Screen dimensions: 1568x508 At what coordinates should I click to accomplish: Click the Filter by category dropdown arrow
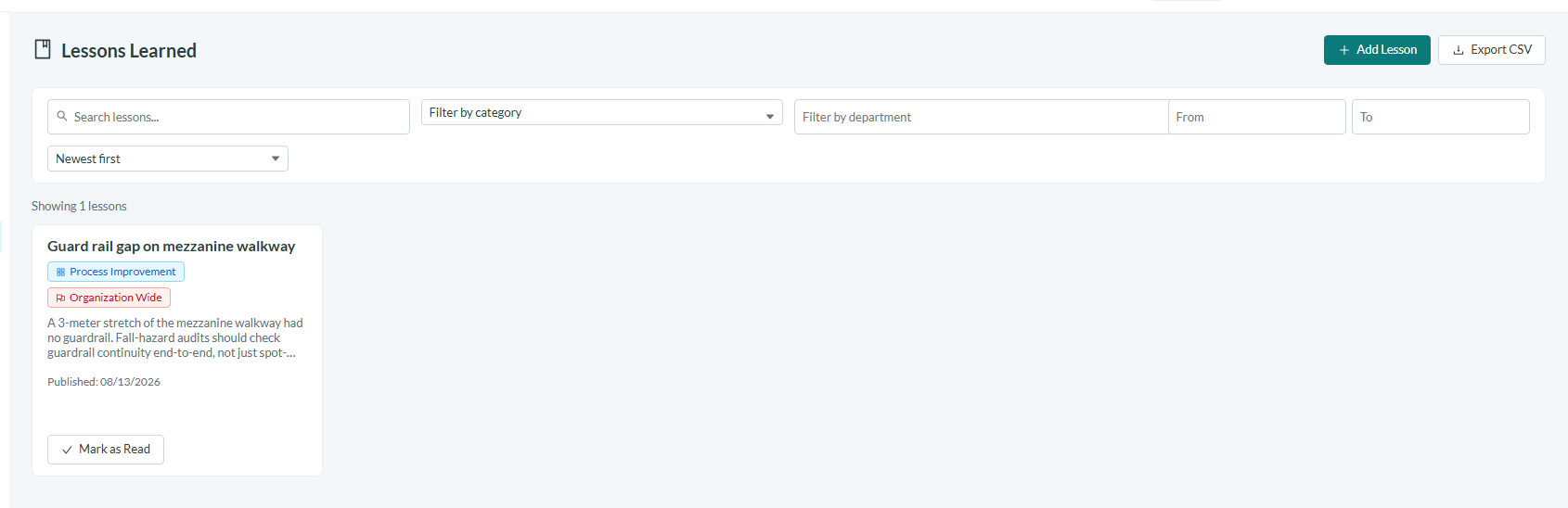coord(770,117)
